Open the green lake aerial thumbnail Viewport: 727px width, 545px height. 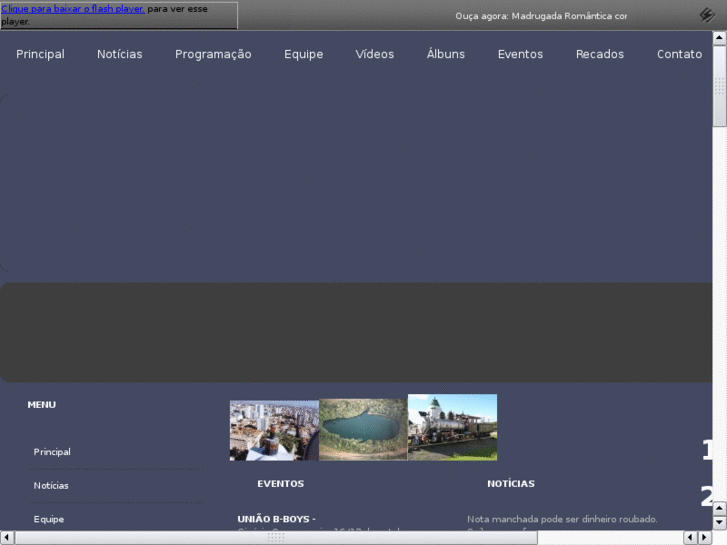point(363,430)
